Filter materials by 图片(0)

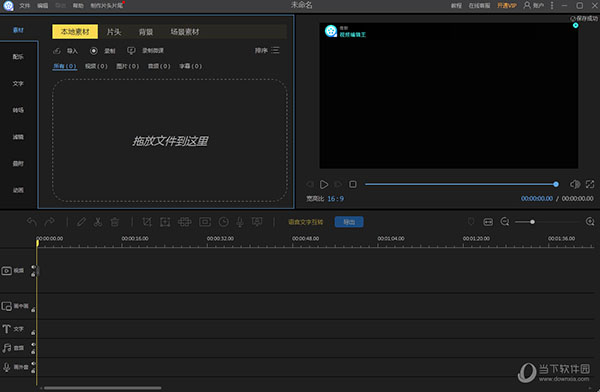click(x=128, y=66)
